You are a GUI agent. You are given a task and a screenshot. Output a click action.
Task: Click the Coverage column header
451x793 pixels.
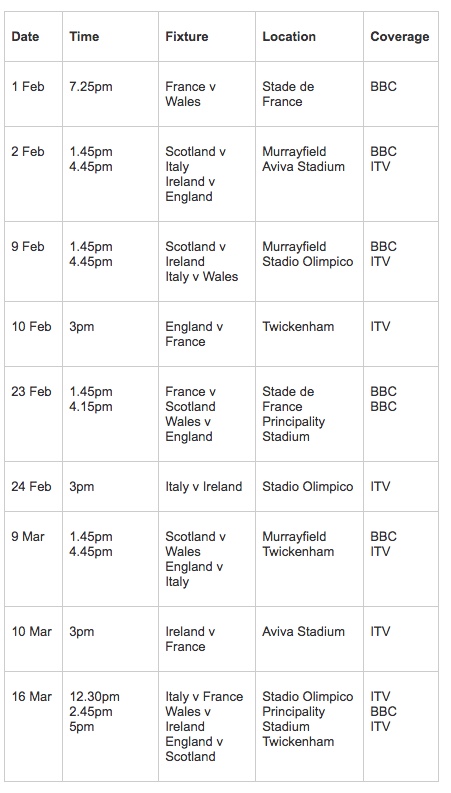pos(399,36)
